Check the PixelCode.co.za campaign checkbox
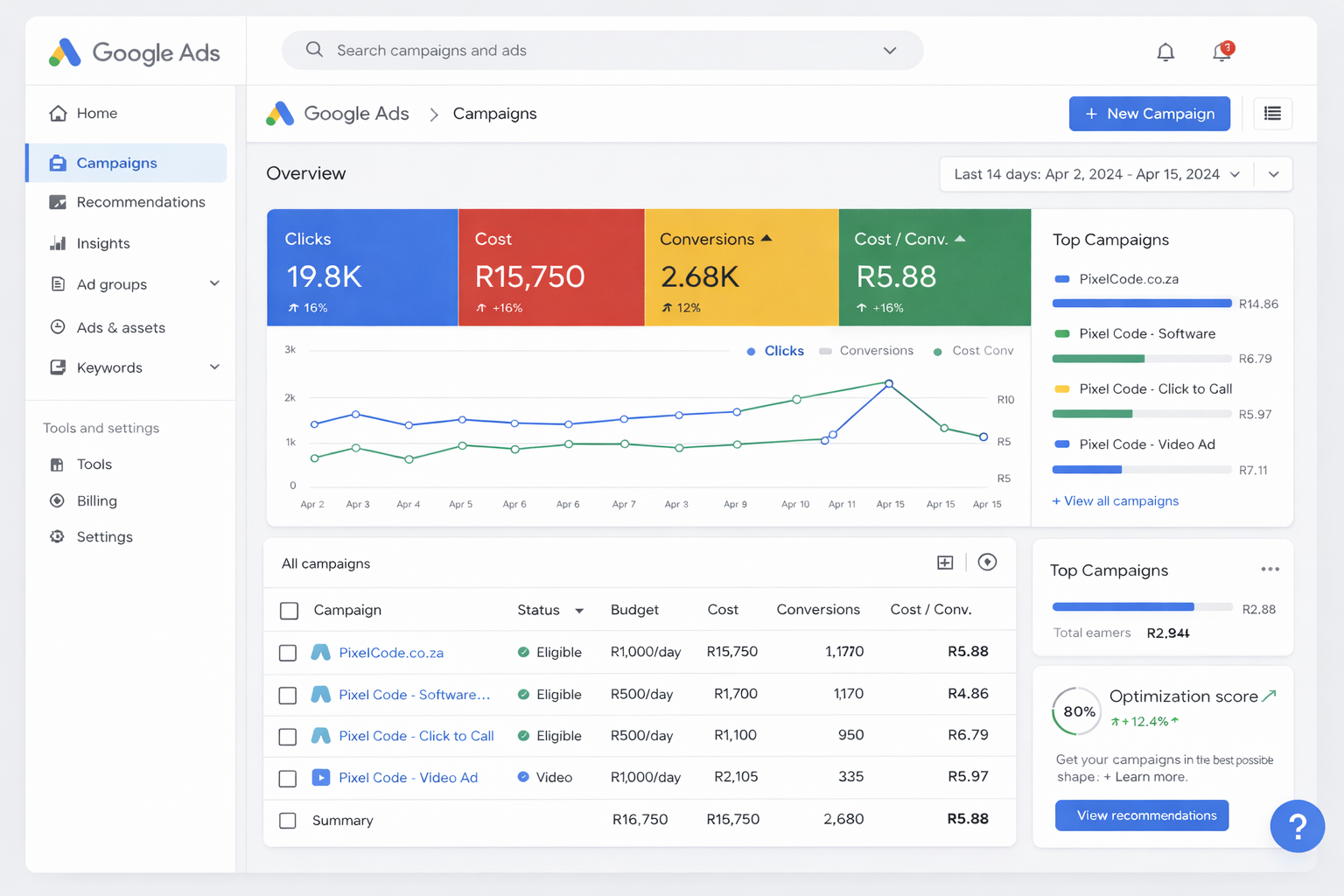 click(288, 653)
